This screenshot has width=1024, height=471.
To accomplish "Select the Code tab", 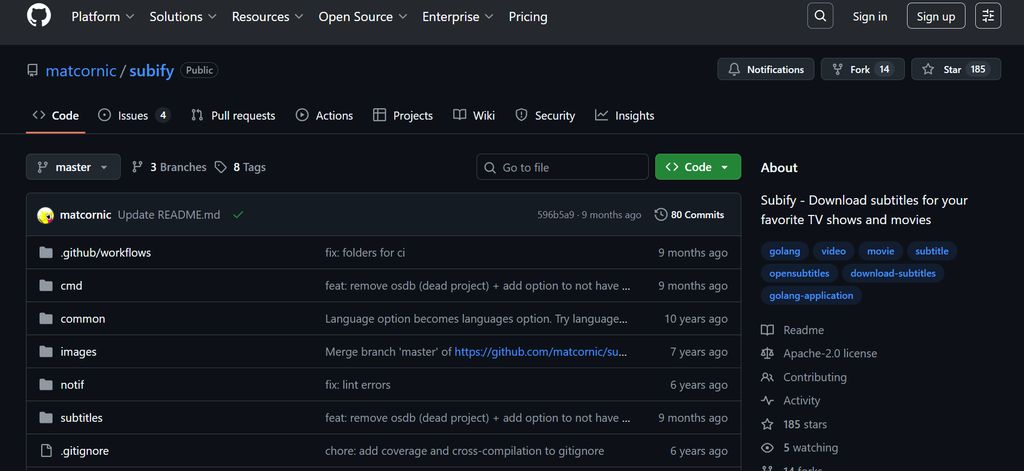I will pyautogui.click(x=56, y=116).
